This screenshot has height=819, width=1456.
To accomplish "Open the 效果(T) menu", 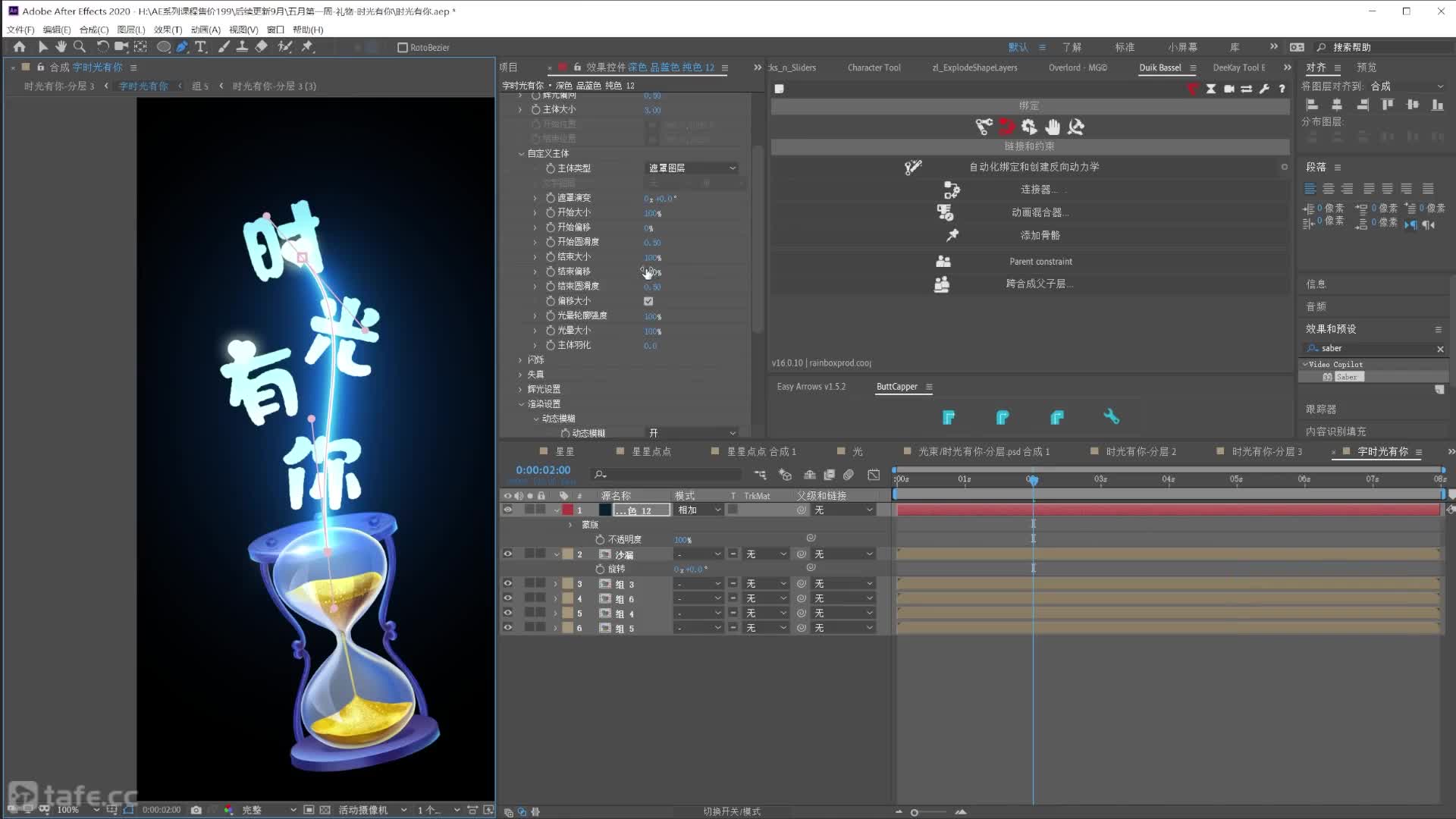I will tap(168, 30).
